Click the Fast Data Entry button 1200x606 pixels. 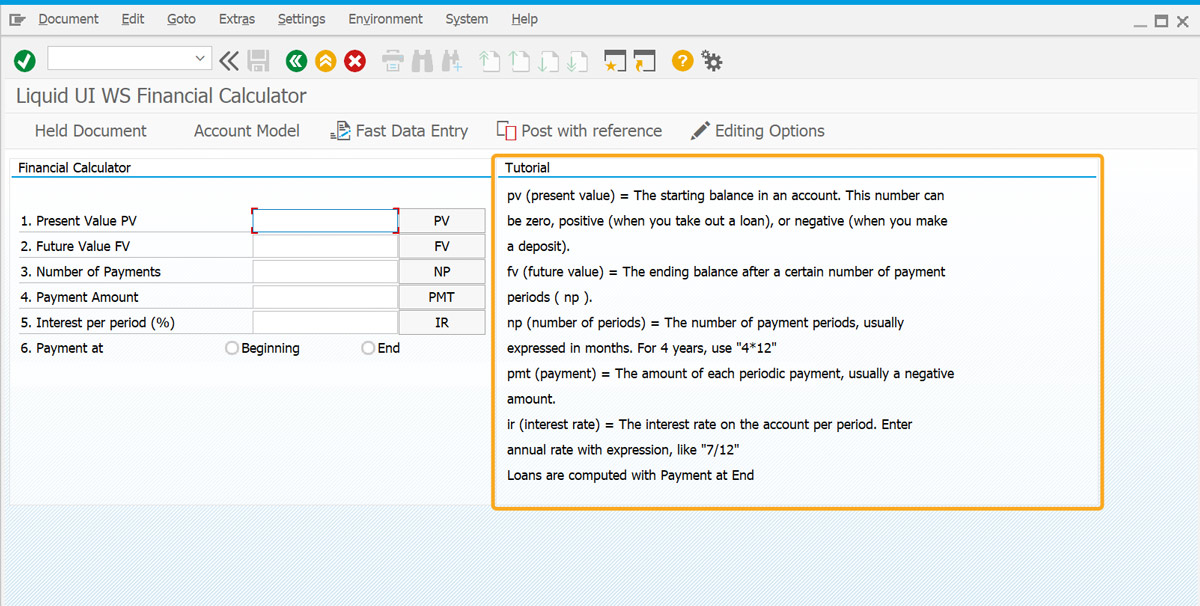tap(398, 131)
